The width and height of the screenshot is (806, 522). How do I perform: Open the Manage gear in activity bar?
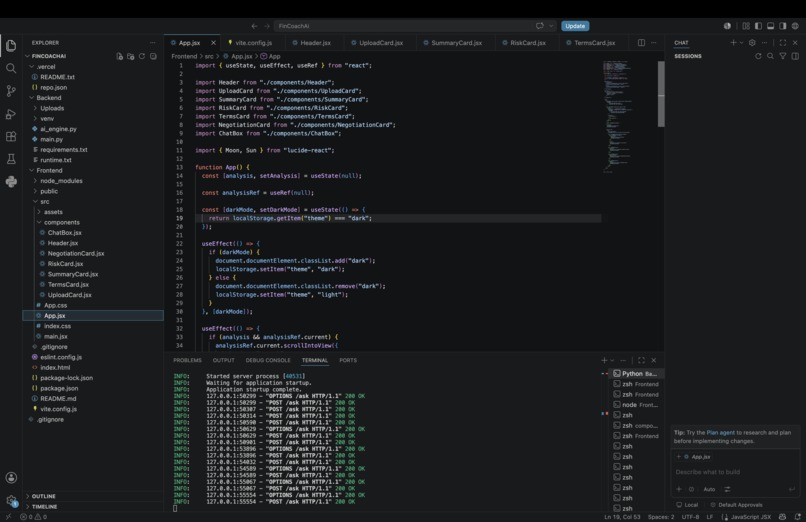click(x=11, y=500)
